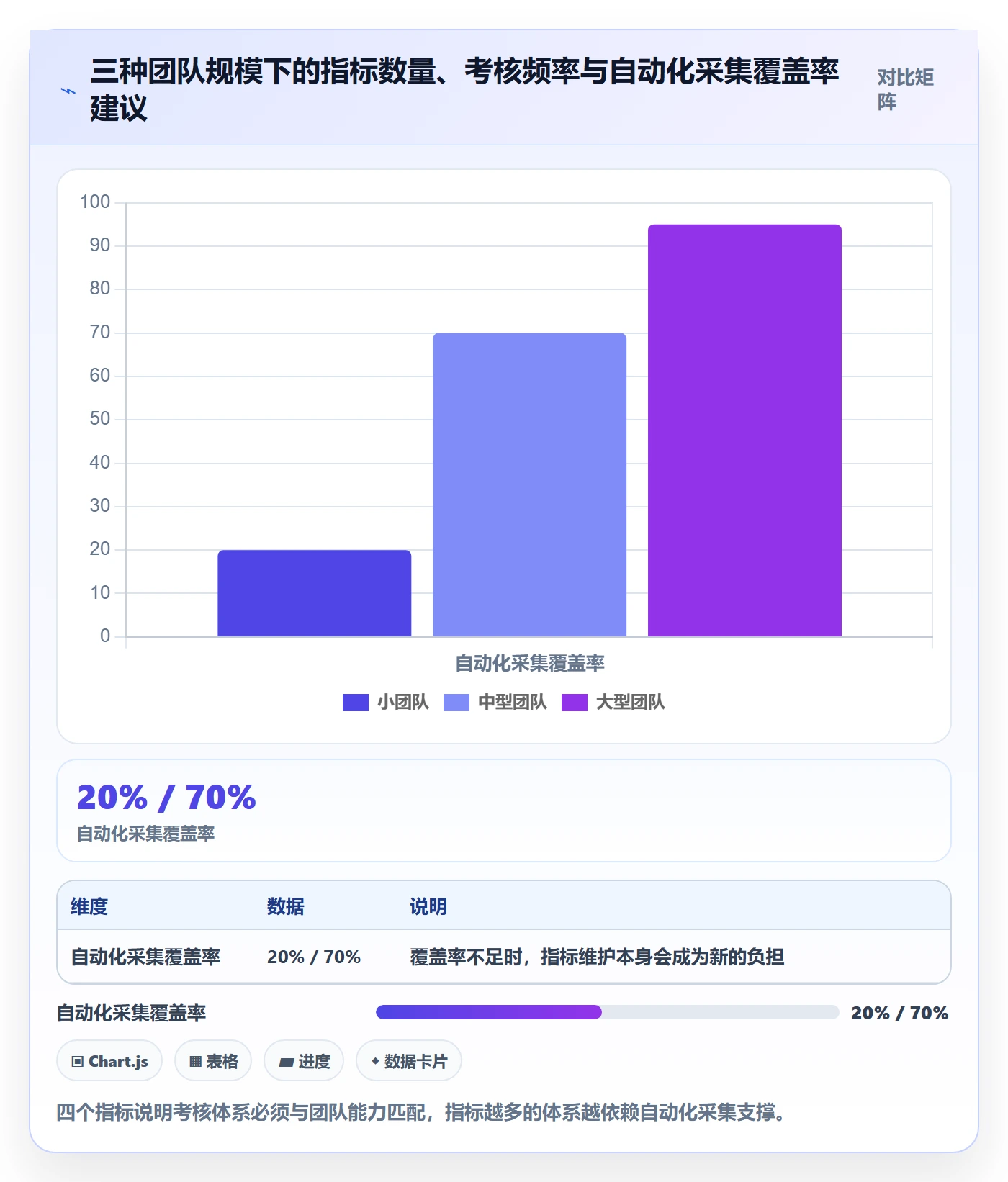Viewport: 1008px width, 1182px height.
Task: Click the 数据 table column header
Action: (x=286, y=906)
